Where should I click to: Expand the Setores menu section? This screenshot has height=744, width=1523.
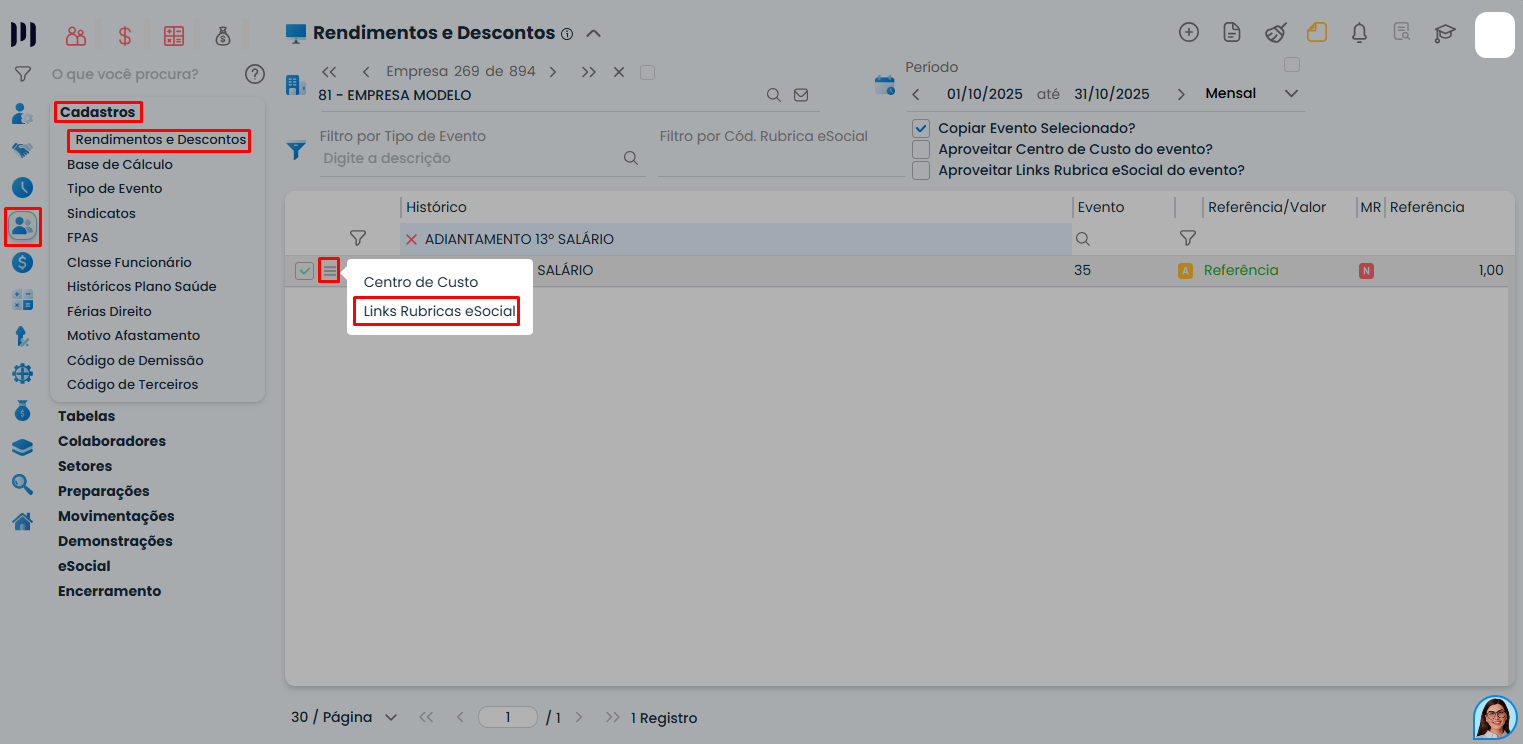click(x=85, y=466)
